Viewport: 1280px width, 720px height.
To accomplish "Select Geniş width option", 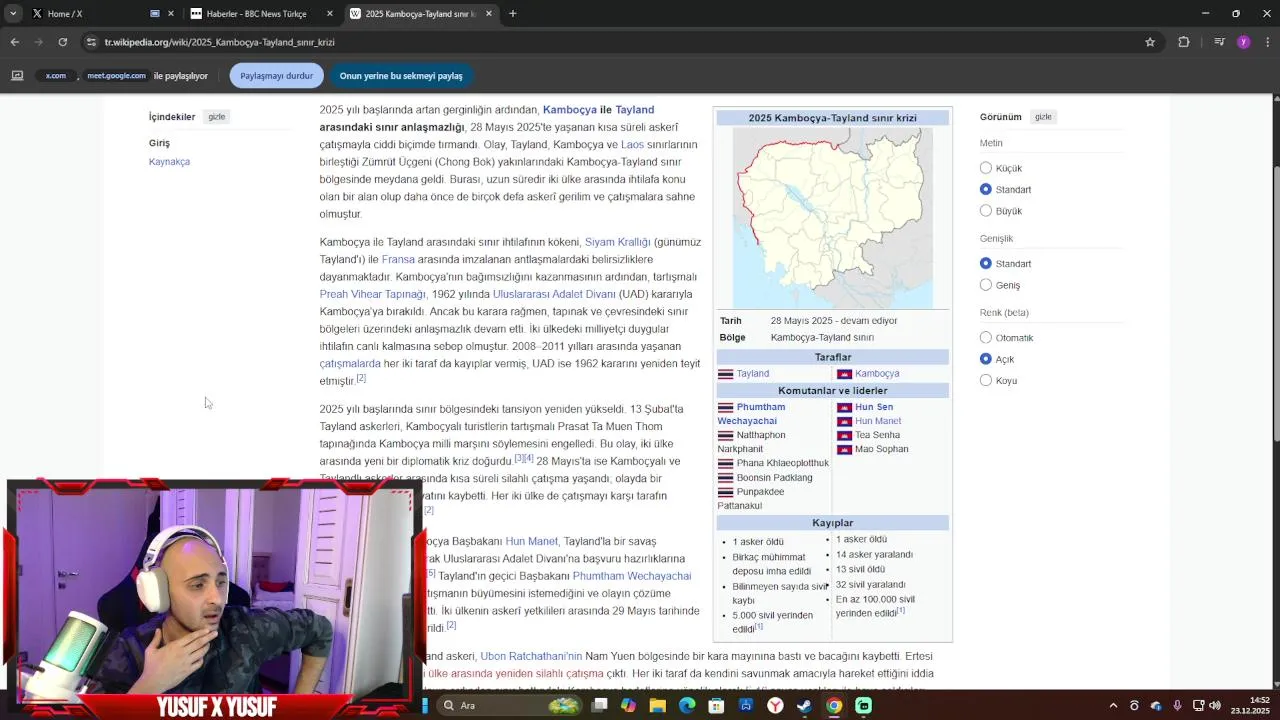I will 986,285.
